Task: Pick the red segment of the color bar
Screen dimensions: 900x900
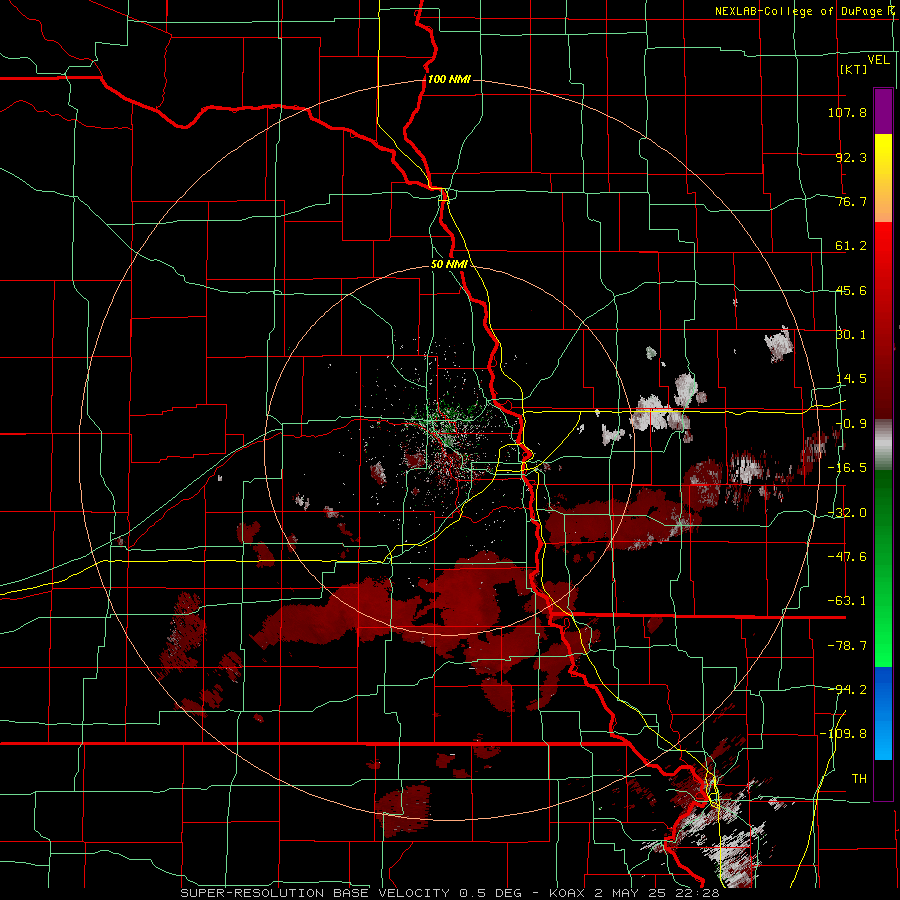Action: click(883, 320)
